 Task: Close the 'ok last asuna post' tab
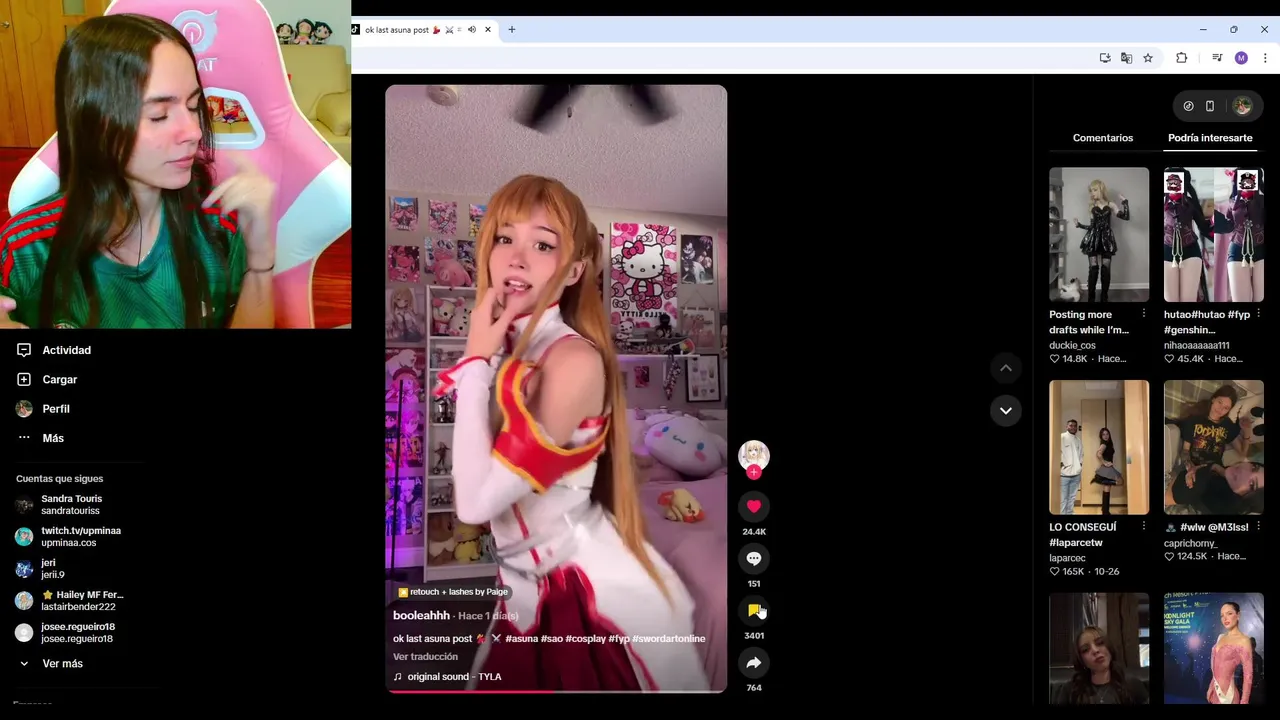pyautogui.click(x=488, y=30)
